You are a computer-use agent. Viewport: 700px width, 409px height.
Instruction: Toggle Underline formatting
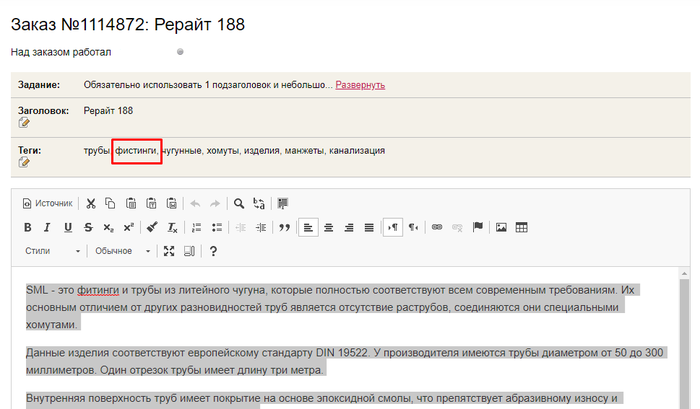point(68,227)
